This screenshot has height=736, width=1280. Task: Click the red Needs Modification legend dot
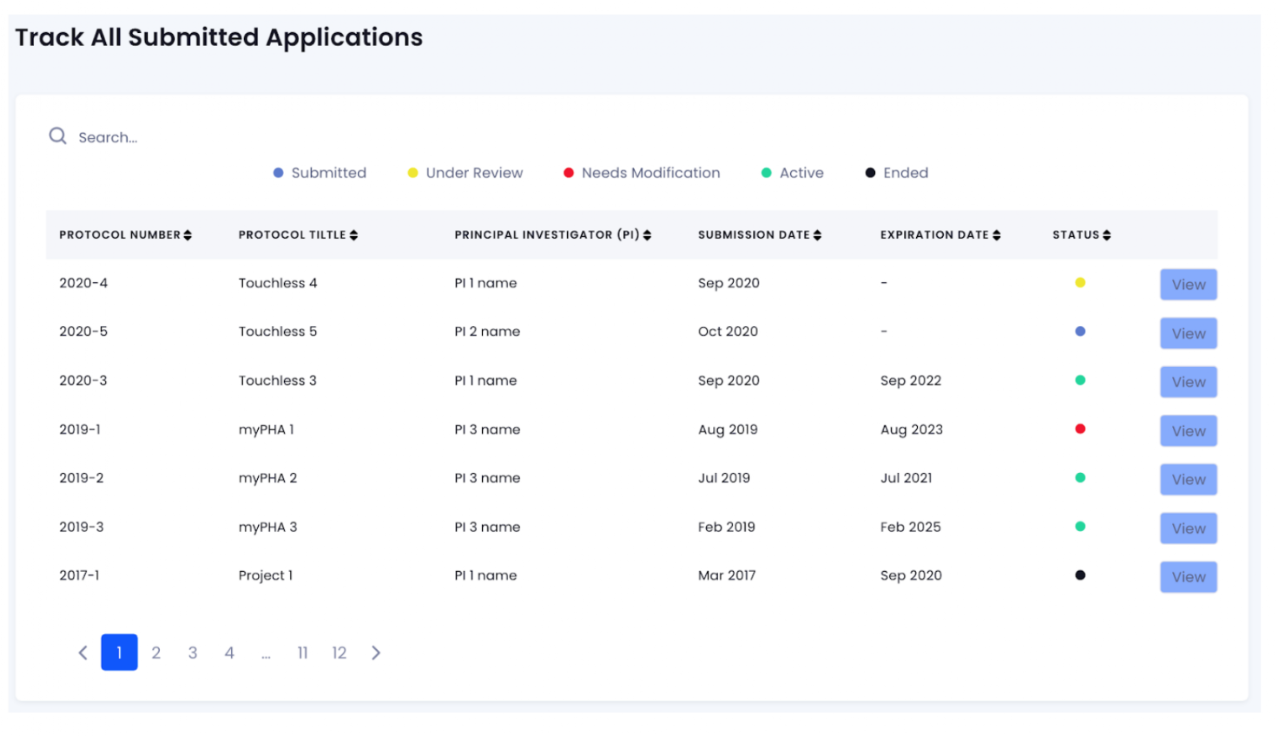[568, 173]
